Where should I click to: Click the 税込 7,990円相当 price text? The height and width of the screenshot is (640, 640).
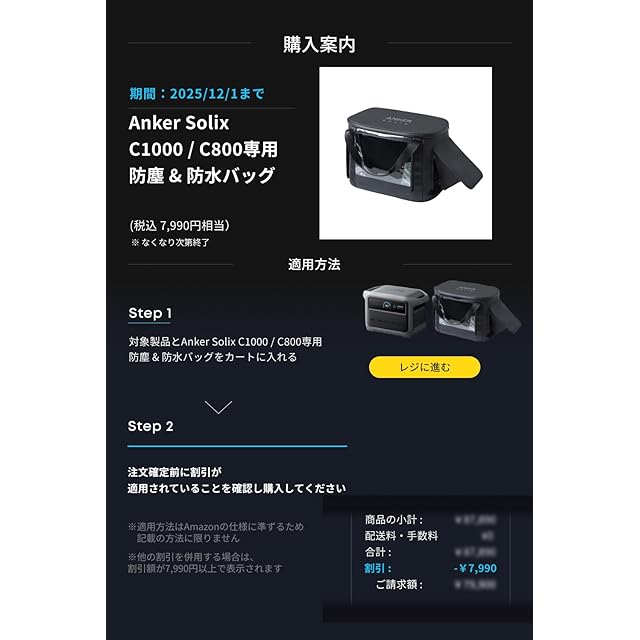coord(180,225)
